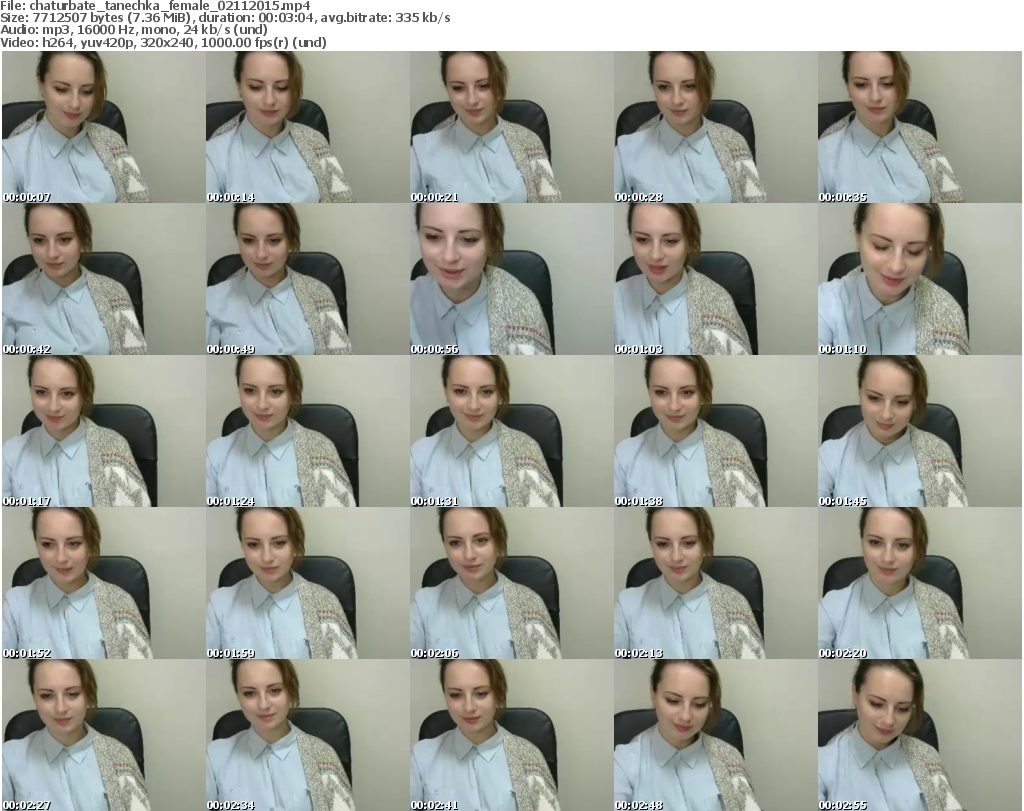1024x811 pixels.
Task: Select the thumbnail stamped 00:00:49
Action: 308,279
